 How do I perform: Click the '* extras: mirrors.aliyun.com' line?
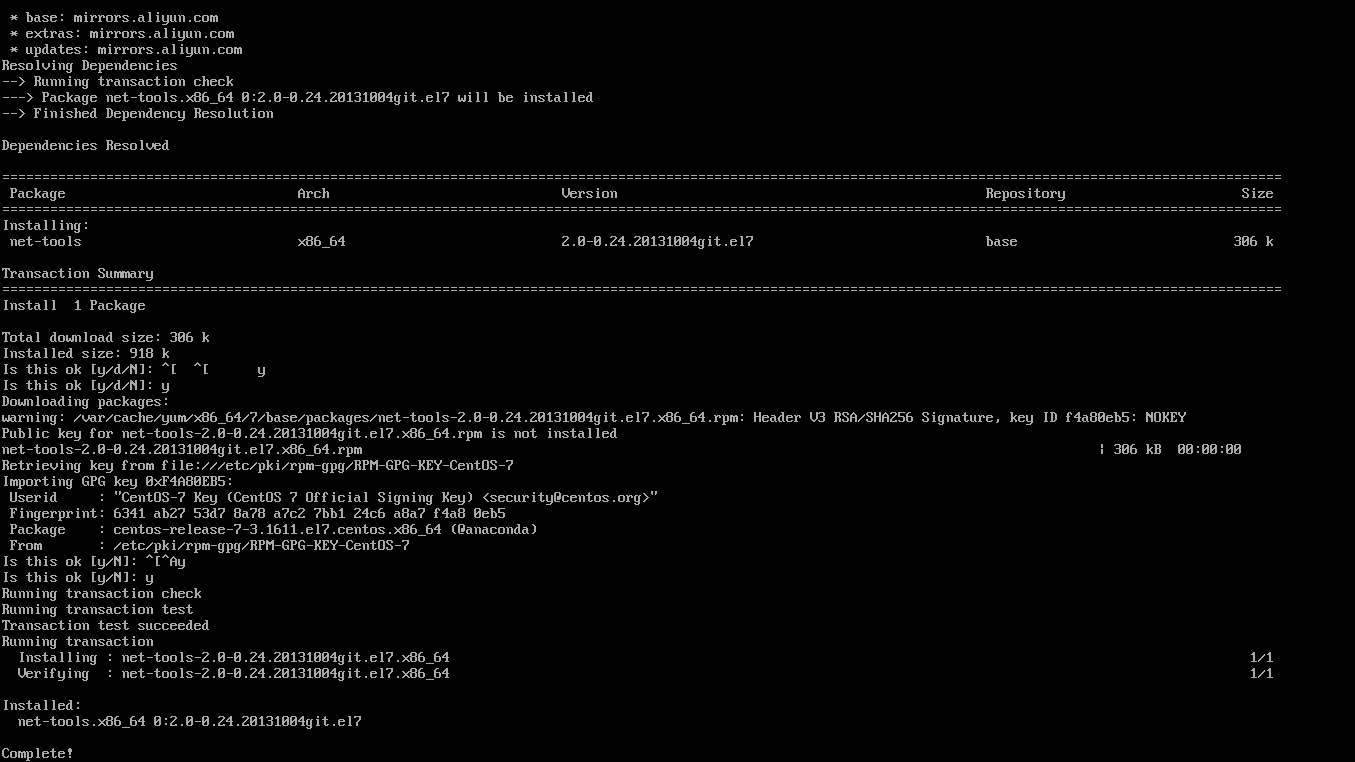[x=122, y=33]
